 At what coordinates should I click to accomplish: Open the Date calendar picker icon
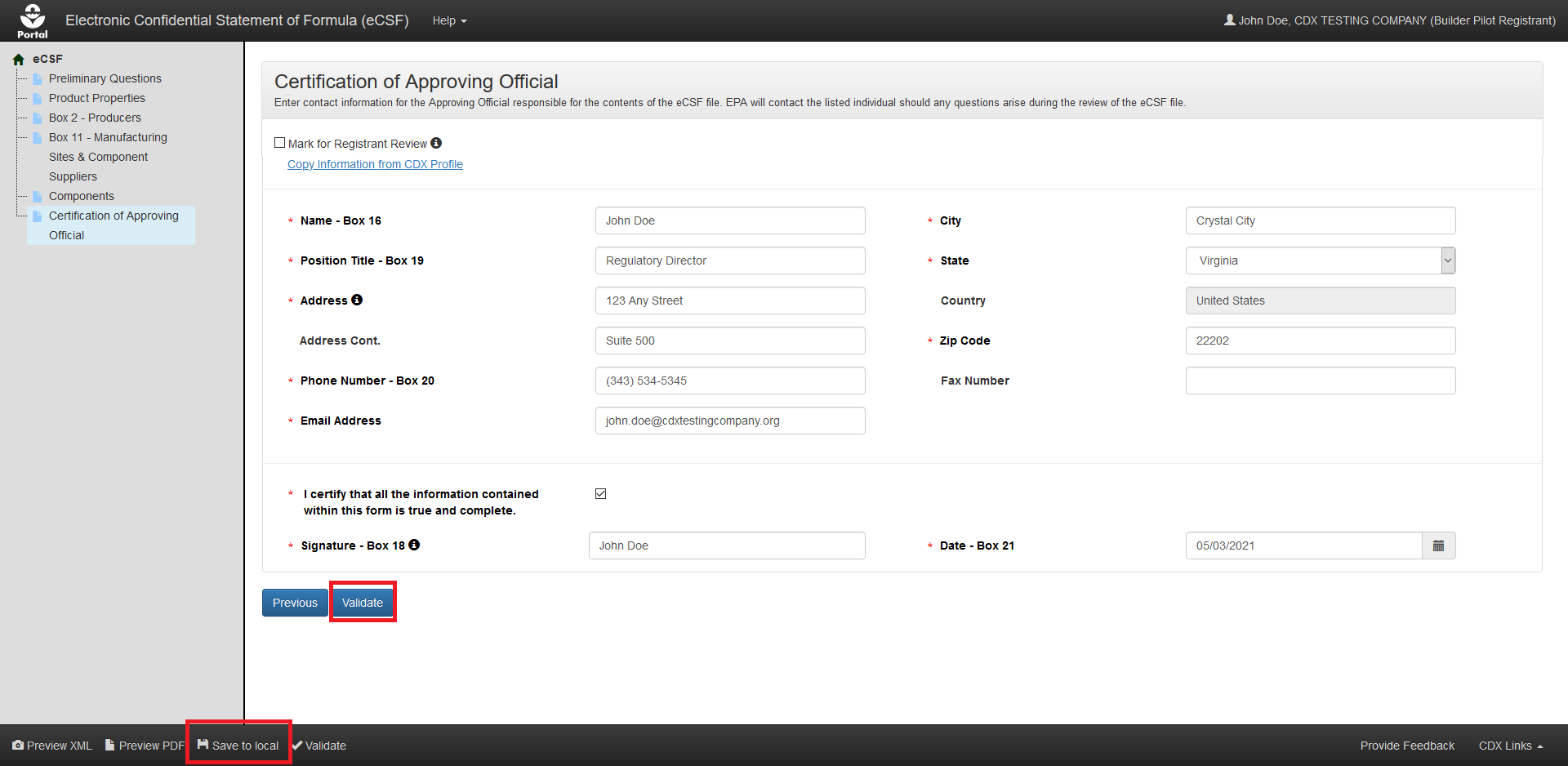[x=1438, y=546]
